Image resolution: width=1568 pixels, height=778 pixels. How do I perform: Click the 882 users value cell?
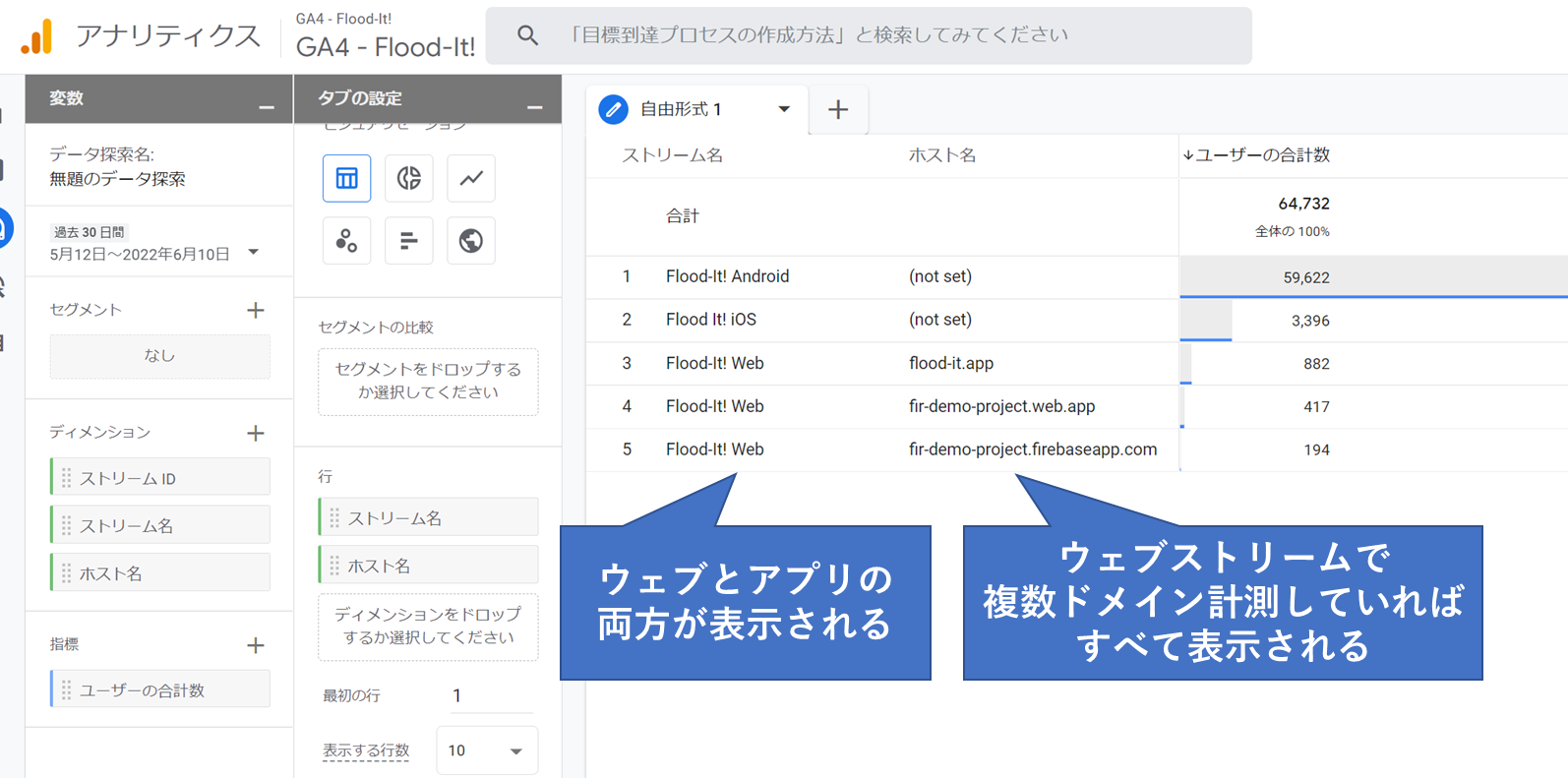click(1316, 364)
